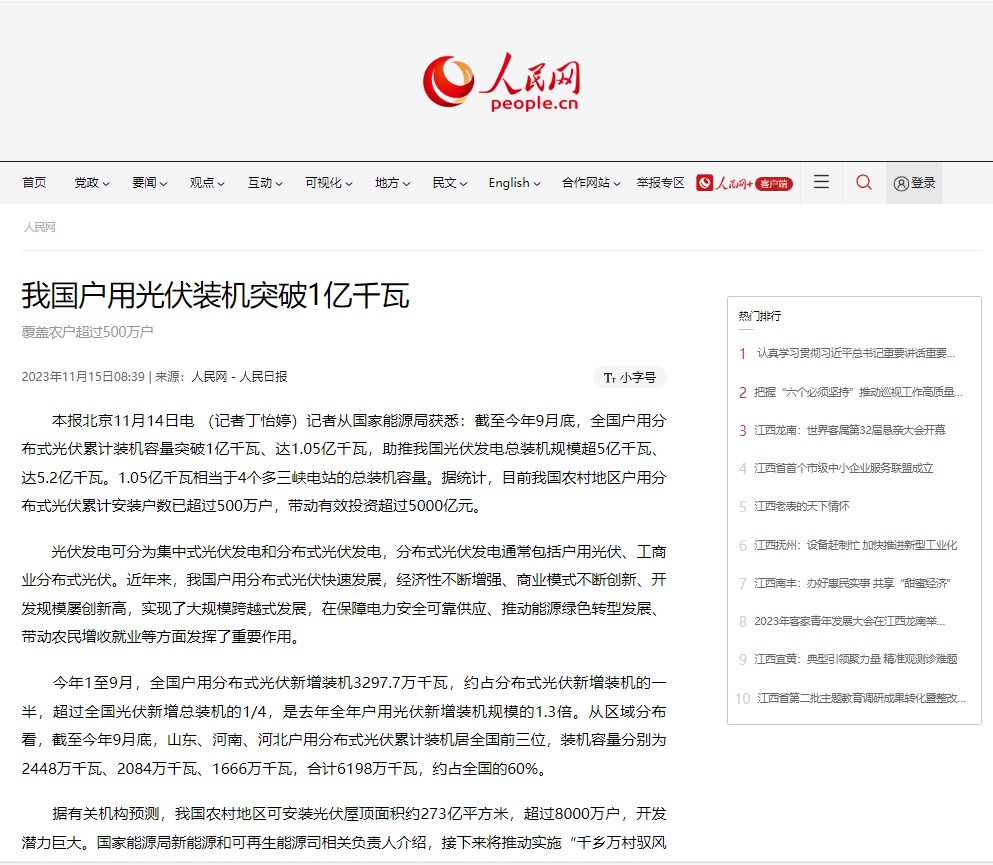Open the 合作网站 dropdown menu
Screen dimensions: 993x865
591,183
